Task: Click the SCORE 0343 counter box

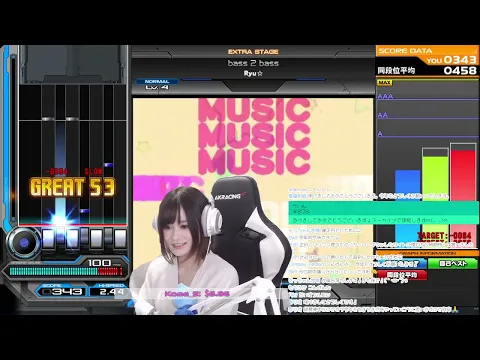Action: [62, 292]
